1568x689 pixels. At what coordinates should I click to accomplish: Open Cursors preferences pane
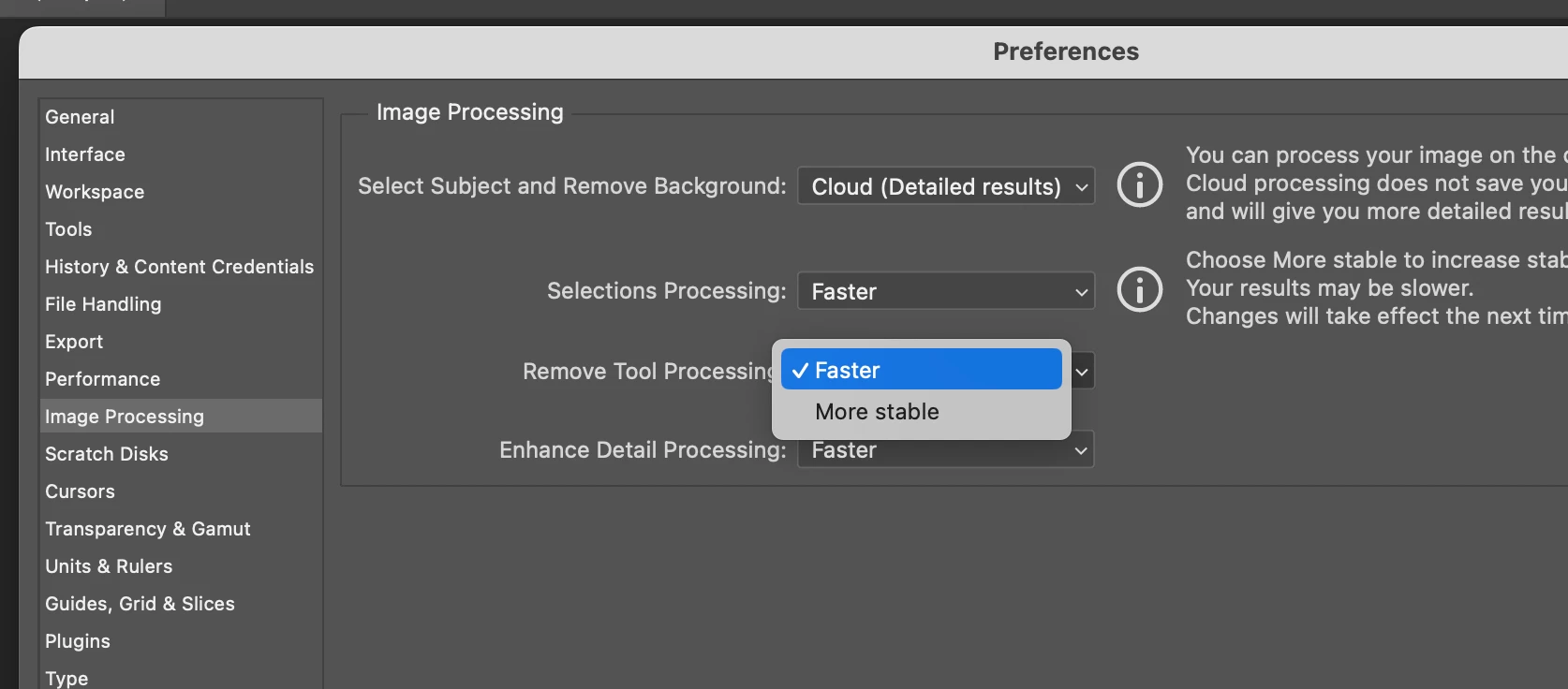coord(80,491)
